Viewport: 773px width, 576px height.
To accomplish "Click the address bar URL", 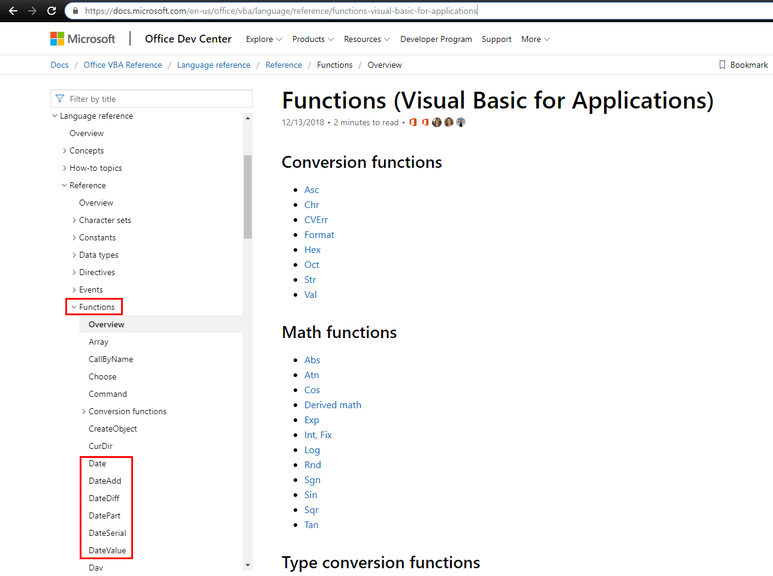I will tap(281, 10).
